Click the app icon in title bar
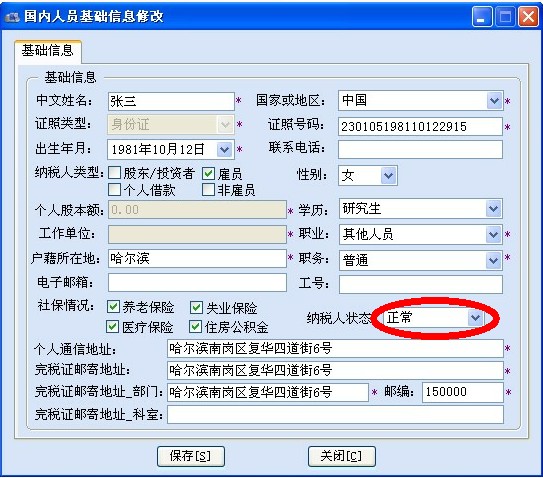 click(12, 17)
